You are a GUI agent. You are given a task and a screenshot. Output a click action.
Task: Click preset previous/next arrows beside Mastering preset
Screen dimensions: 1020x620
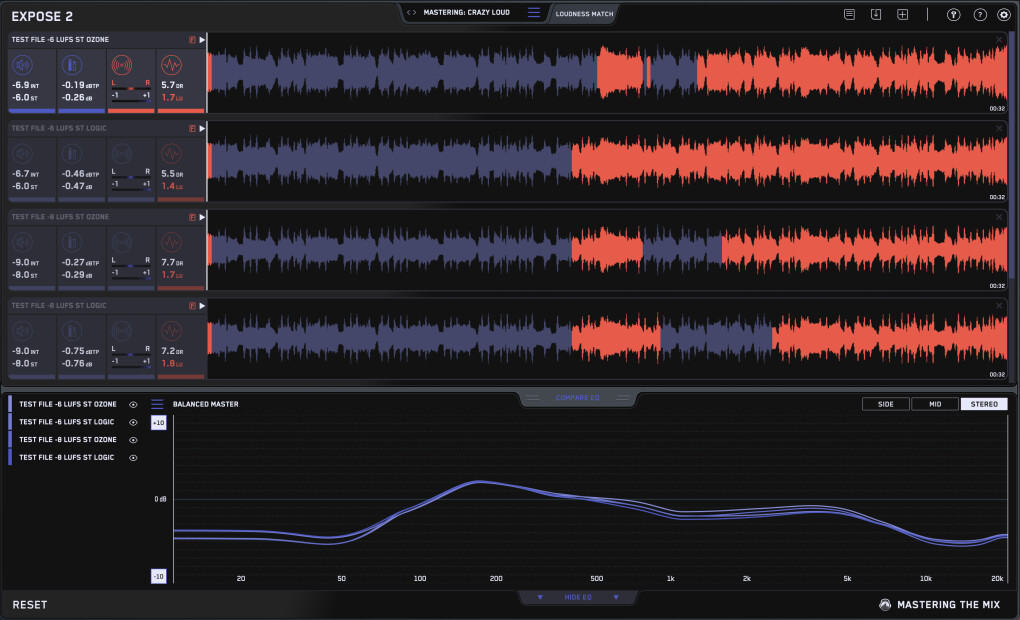pyautogui.click(x=411, y=12)
